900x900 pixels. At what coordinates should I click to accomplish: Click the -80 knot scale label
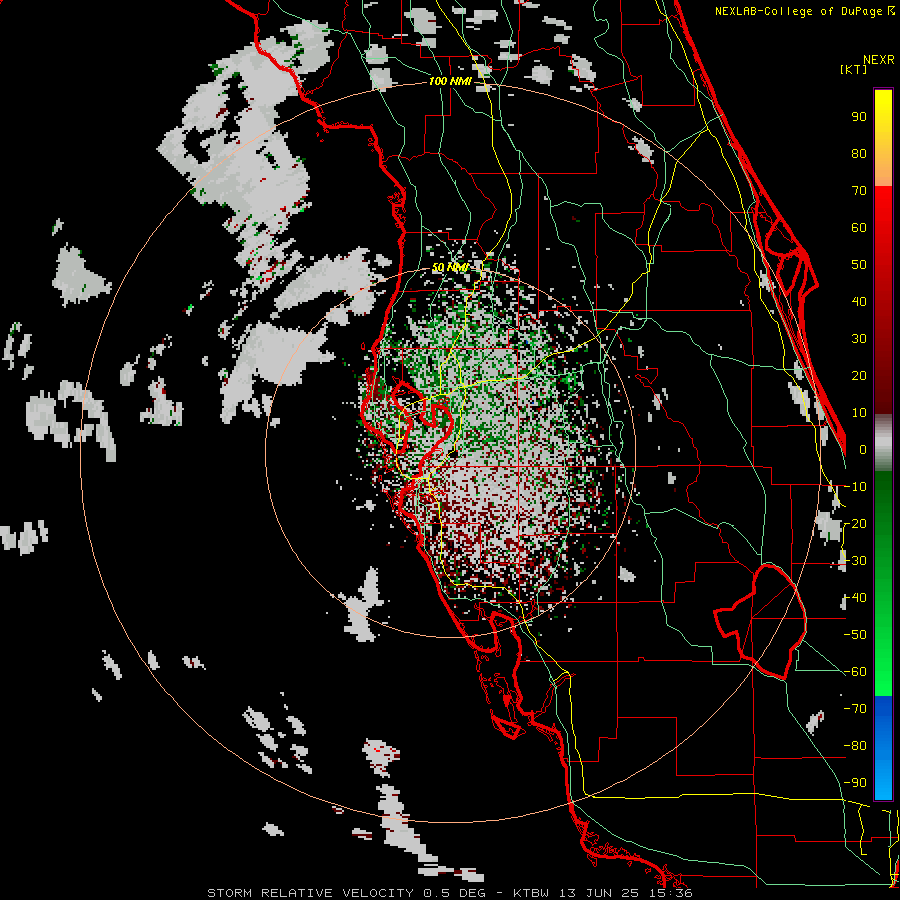coord(855,746)
